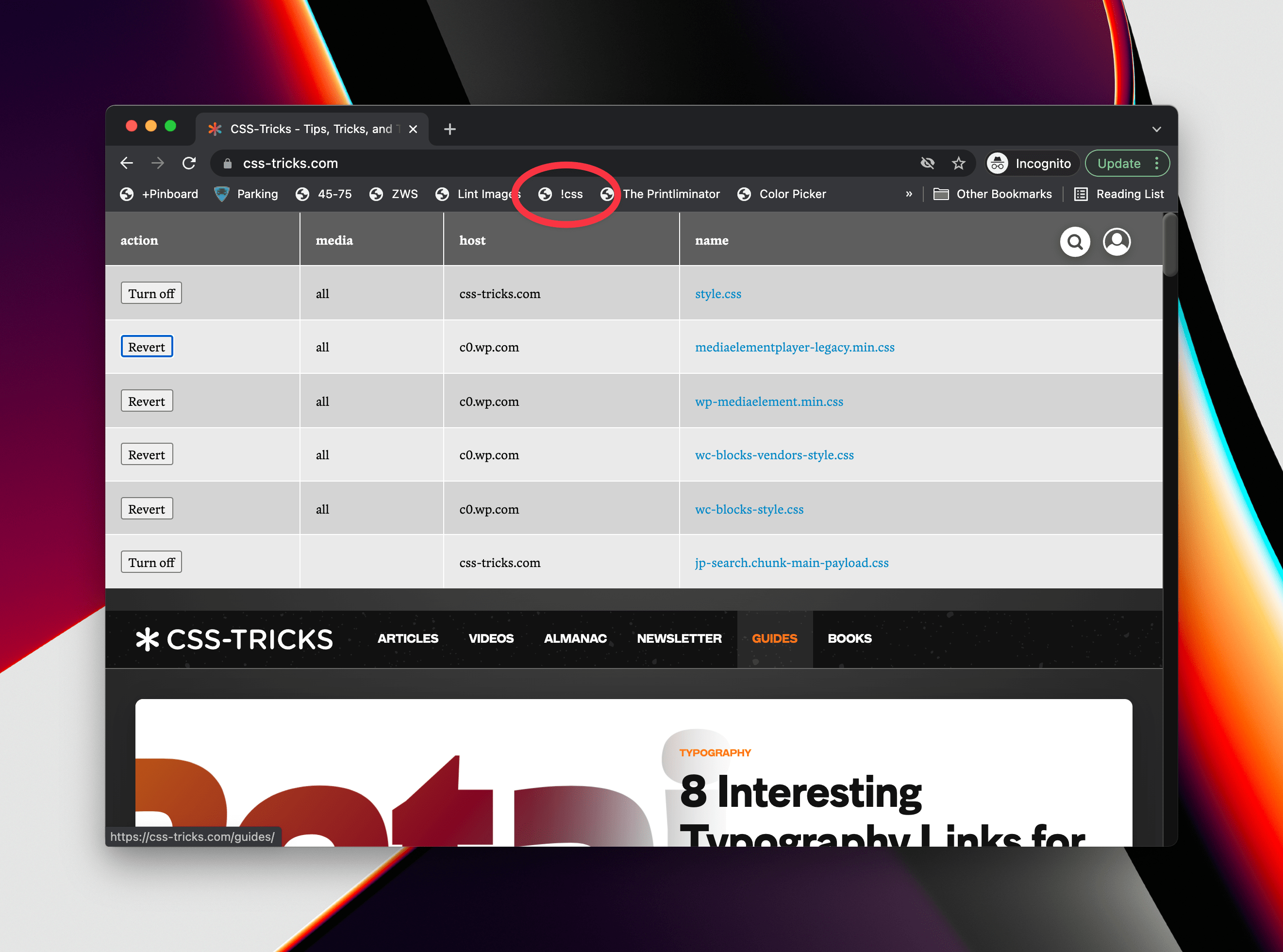Image resolution: width=1283 pixels, height=952 pixels.
Task: Switch to the GUIDES navigation tab
Action: [774, 638]
